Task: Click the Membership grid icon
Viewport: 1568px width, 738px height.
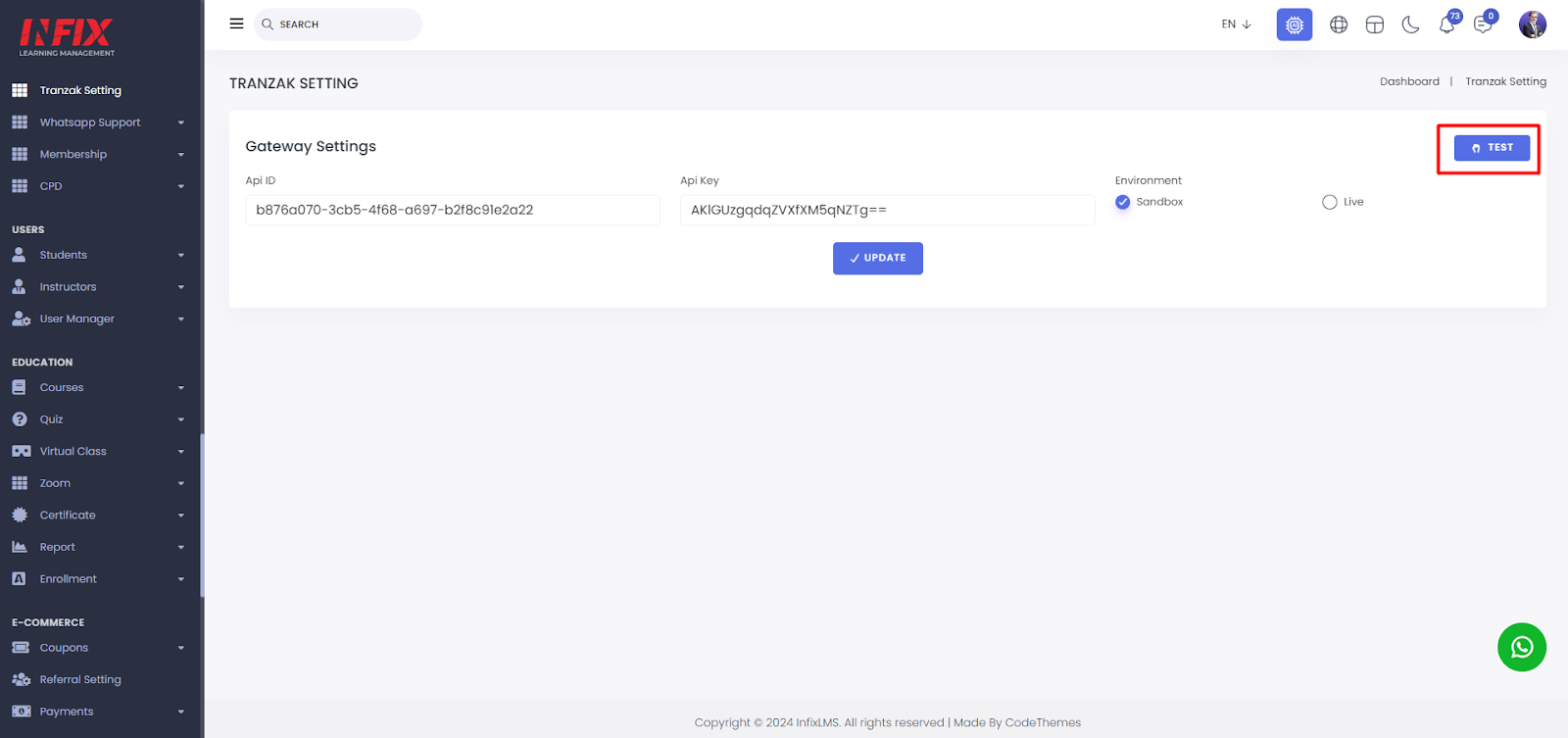Action: [20, 154]
